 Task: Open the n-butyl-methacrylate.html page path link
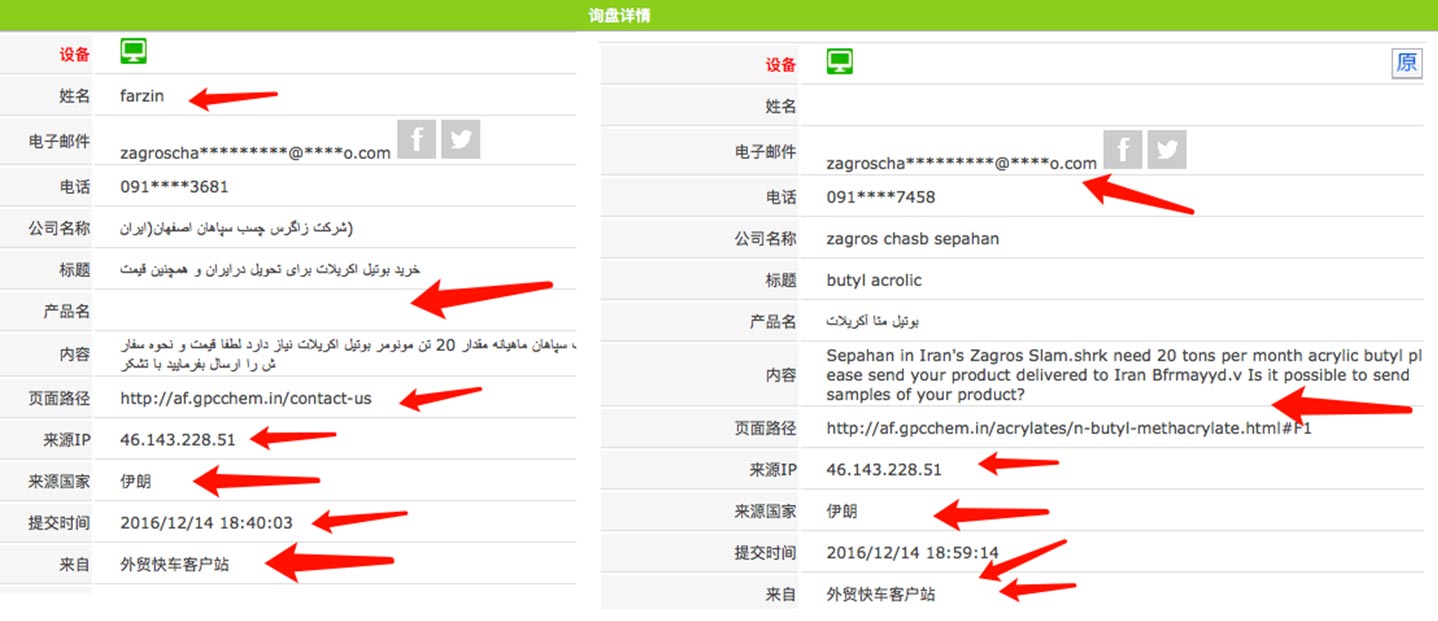(x=1068, y=428)
